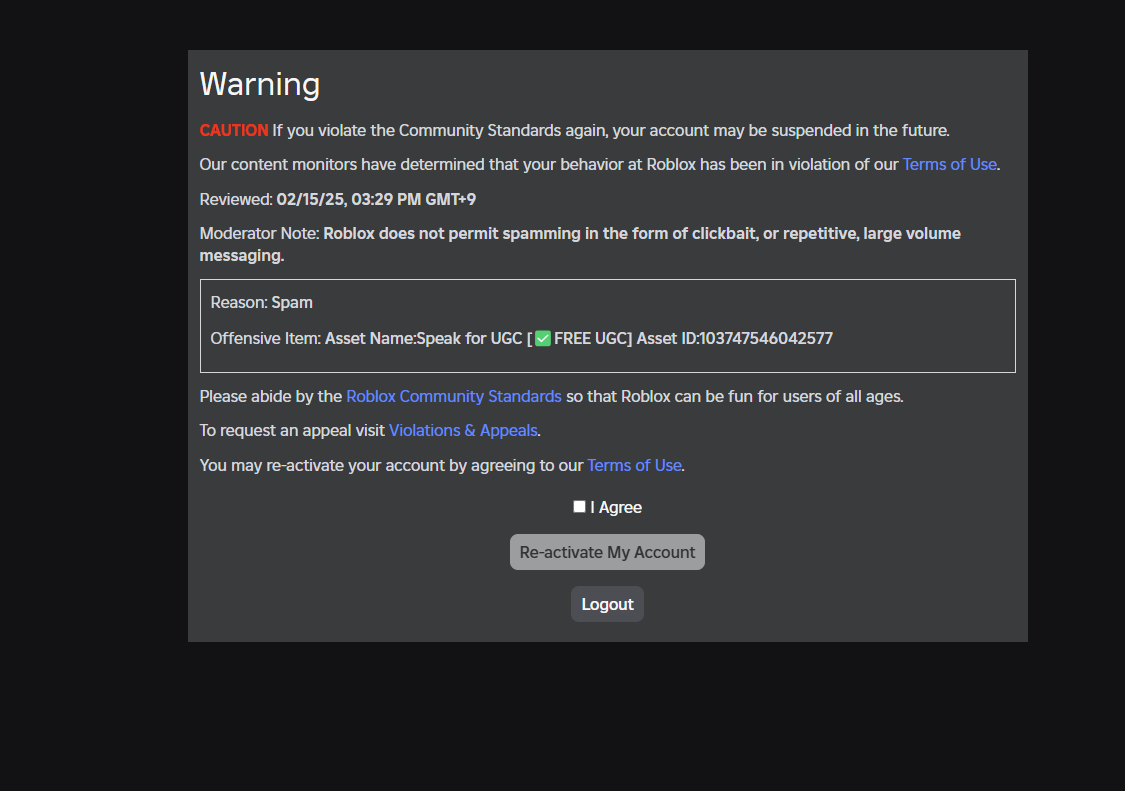Click the Asset ID number 103747546042577

click(x=766, y=338)
